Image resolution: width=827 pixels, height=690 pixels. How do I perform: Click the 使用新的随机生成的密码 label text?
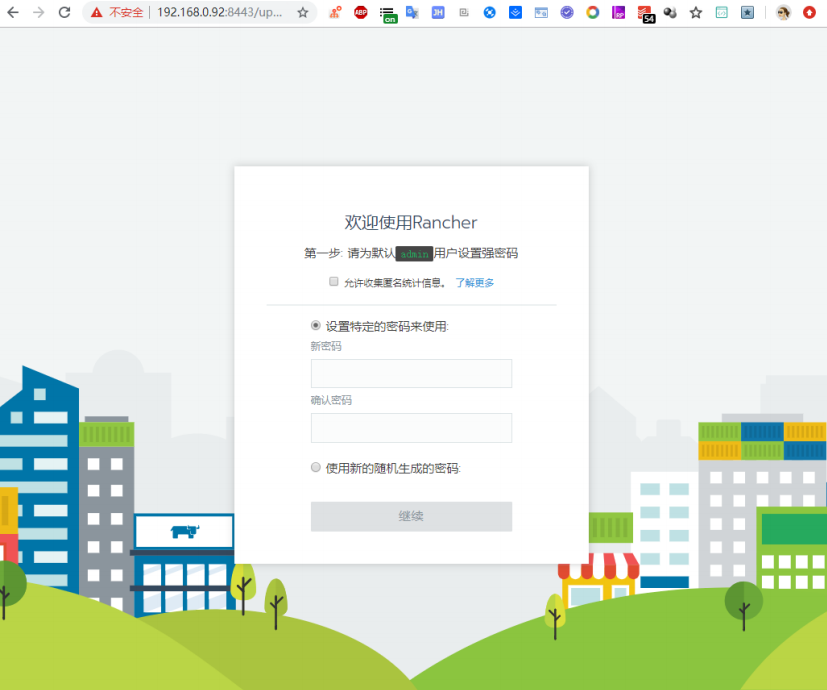point(393,468)
